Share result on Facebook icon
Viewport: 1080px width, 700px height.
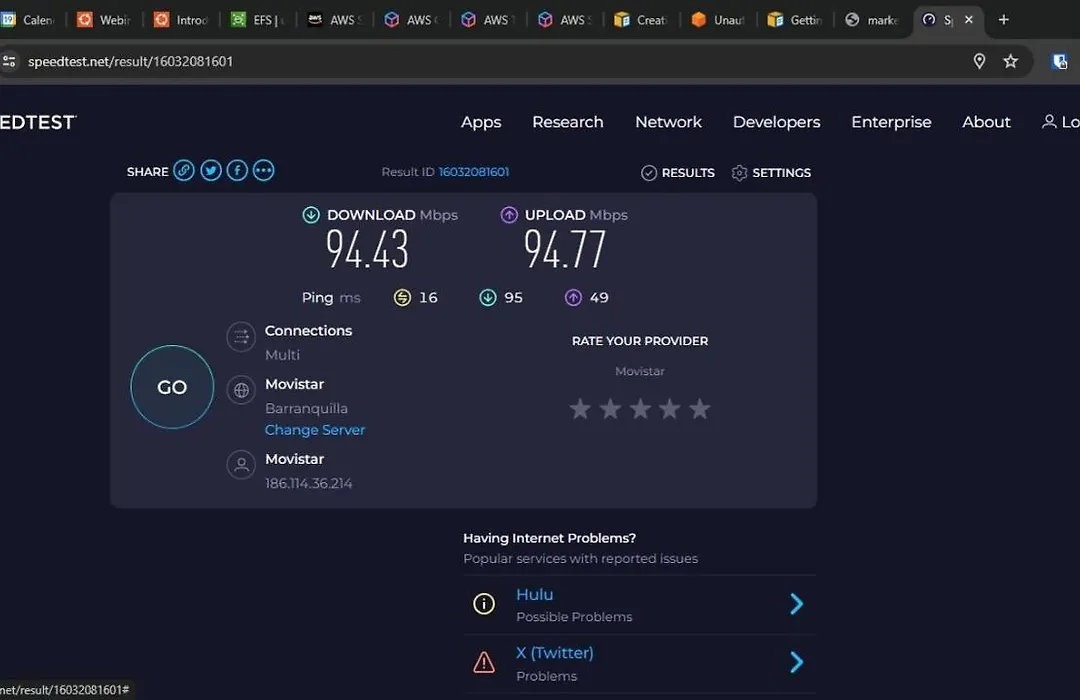click(237, 170)
